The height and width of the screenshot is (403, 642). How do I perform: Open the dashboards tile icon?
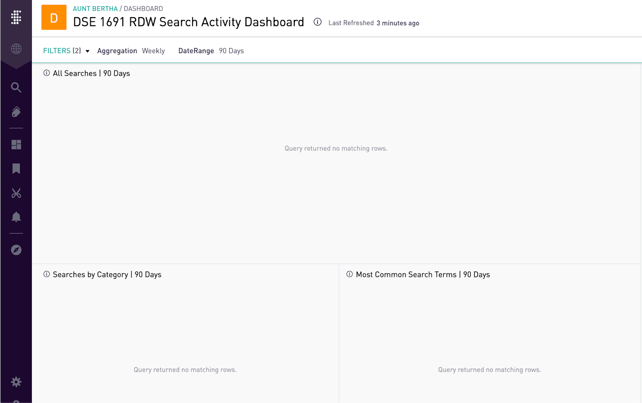click(x=16, y=145)
